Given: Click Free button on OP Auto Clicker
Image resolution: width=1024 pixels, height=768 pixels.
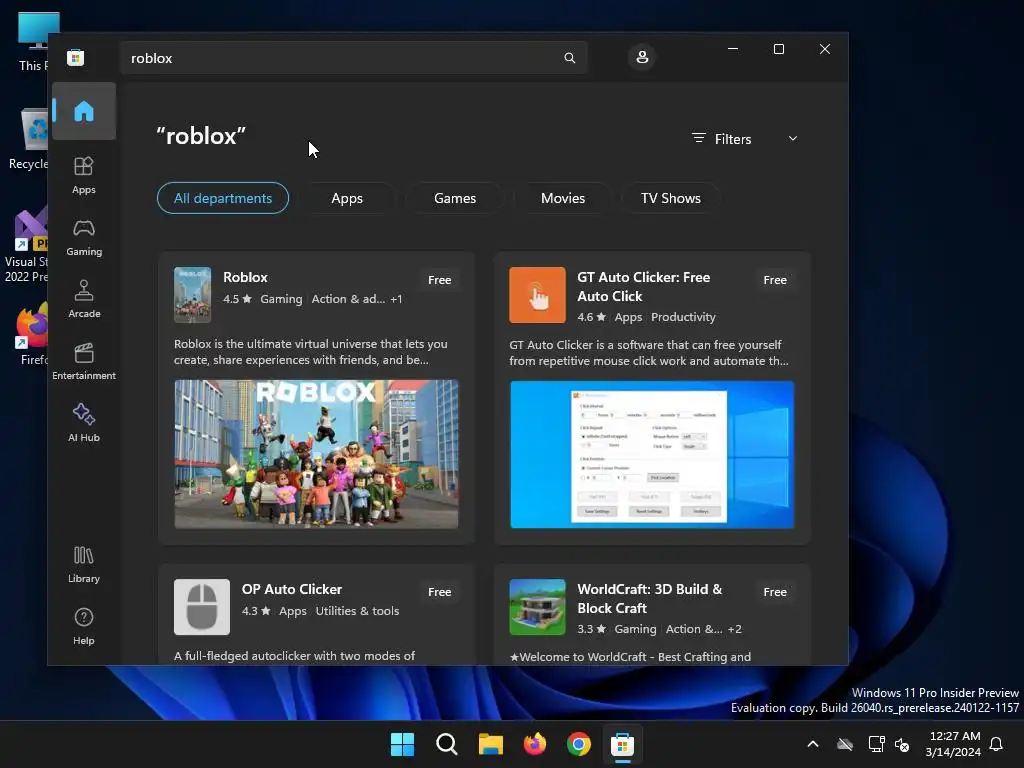Looking at the screenshot, I should 440,592.
